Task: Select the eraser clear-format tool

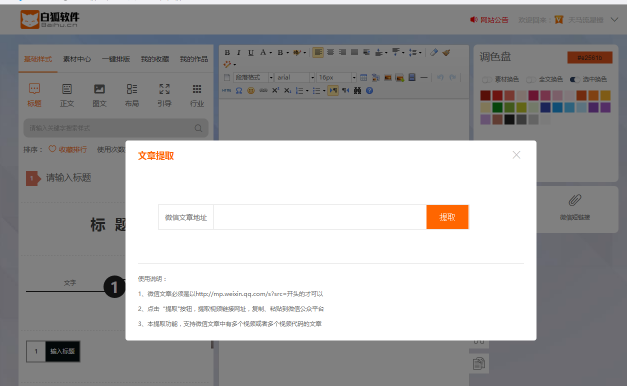Action: click(434, 52)
